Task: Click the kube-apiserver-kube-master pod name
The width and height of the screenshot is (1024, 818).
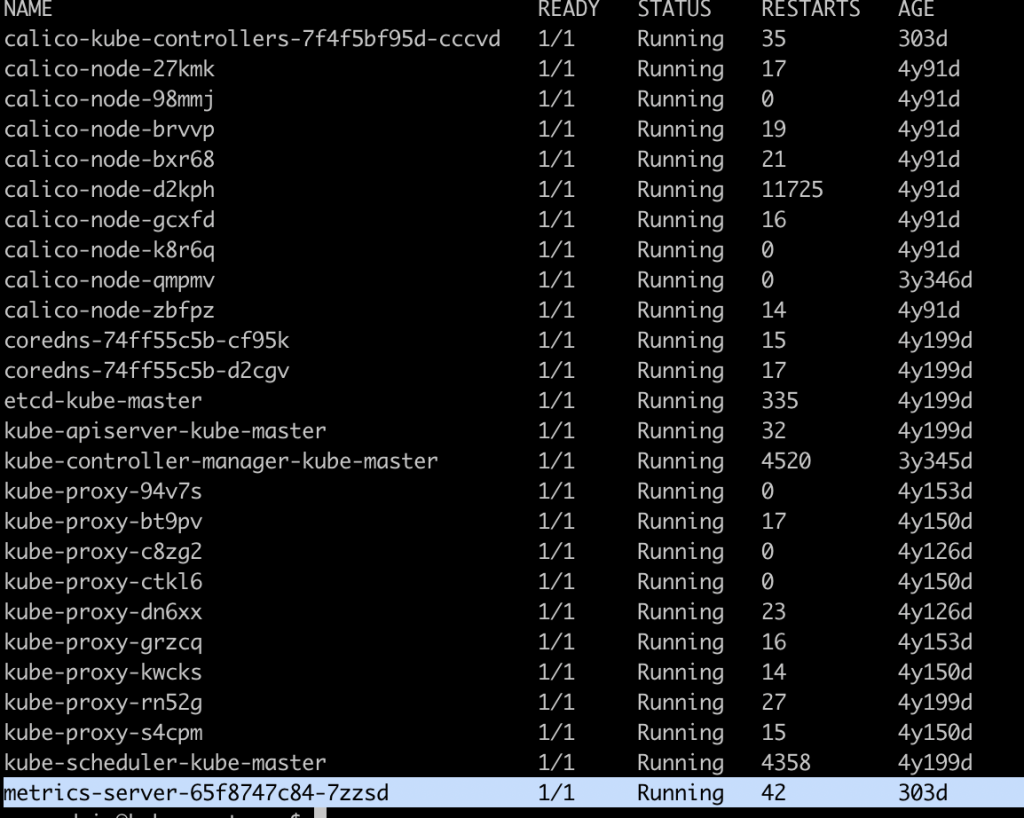Action: click(x=165, y=431)
